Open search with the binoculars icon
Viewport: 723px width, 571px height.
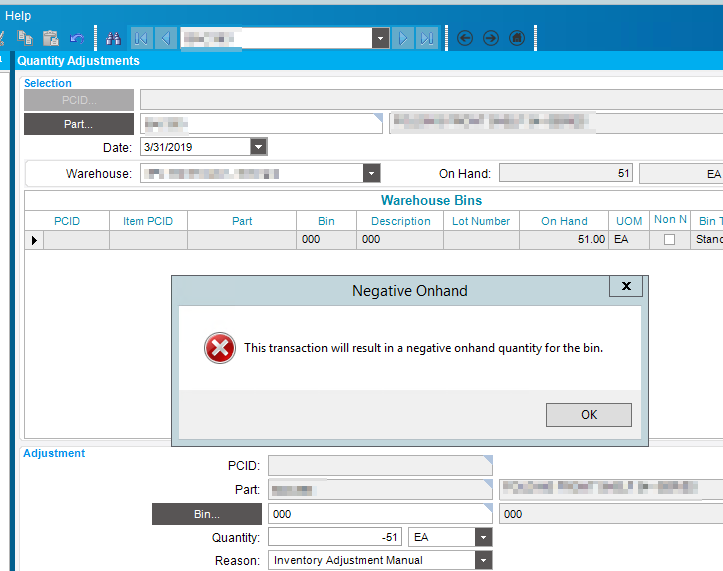pos(113,38)
